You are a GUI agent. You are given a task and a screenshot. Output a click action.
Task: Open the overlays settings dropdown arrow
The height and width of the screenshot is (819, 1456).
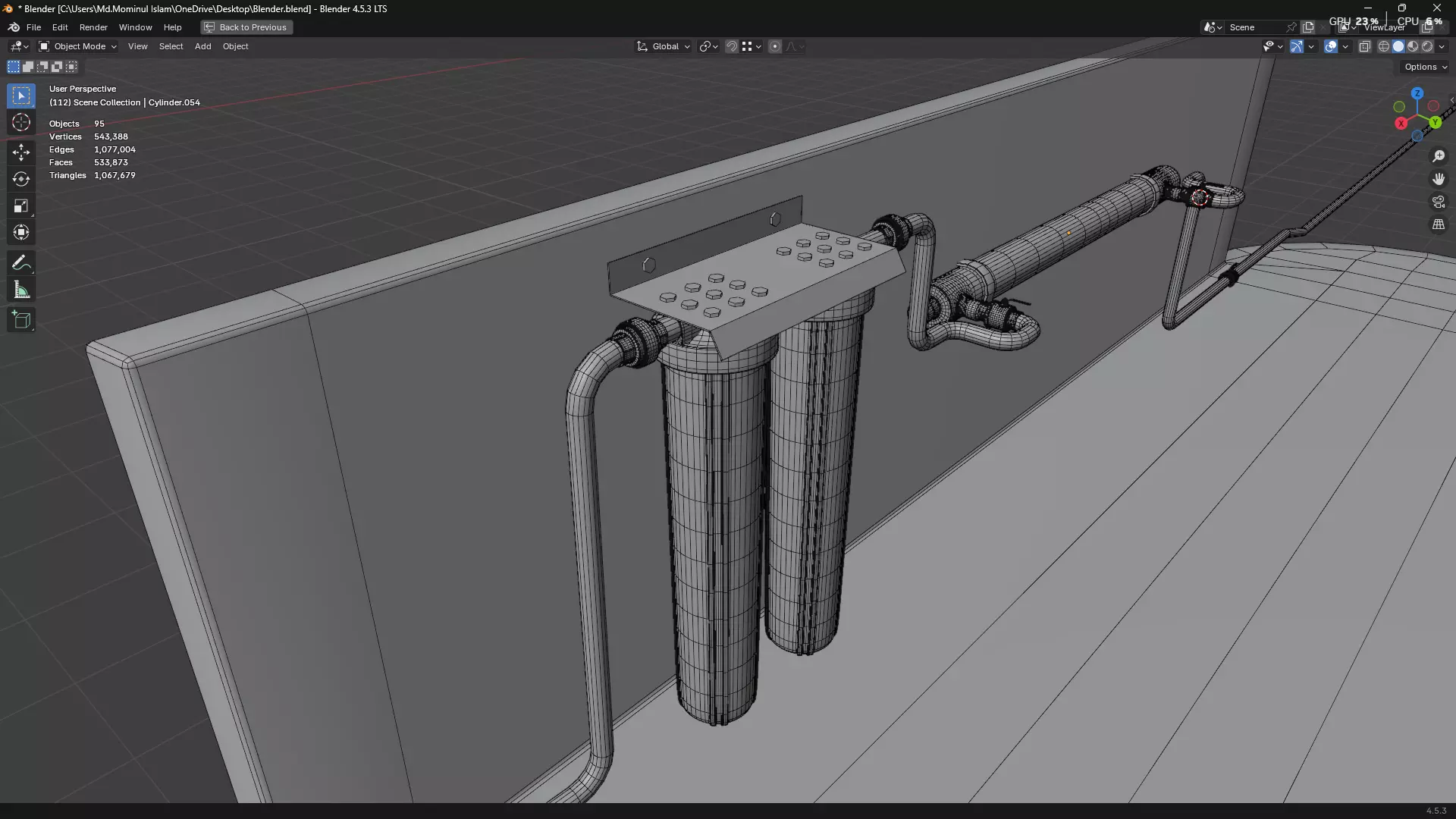click(x=1345, y=46)
